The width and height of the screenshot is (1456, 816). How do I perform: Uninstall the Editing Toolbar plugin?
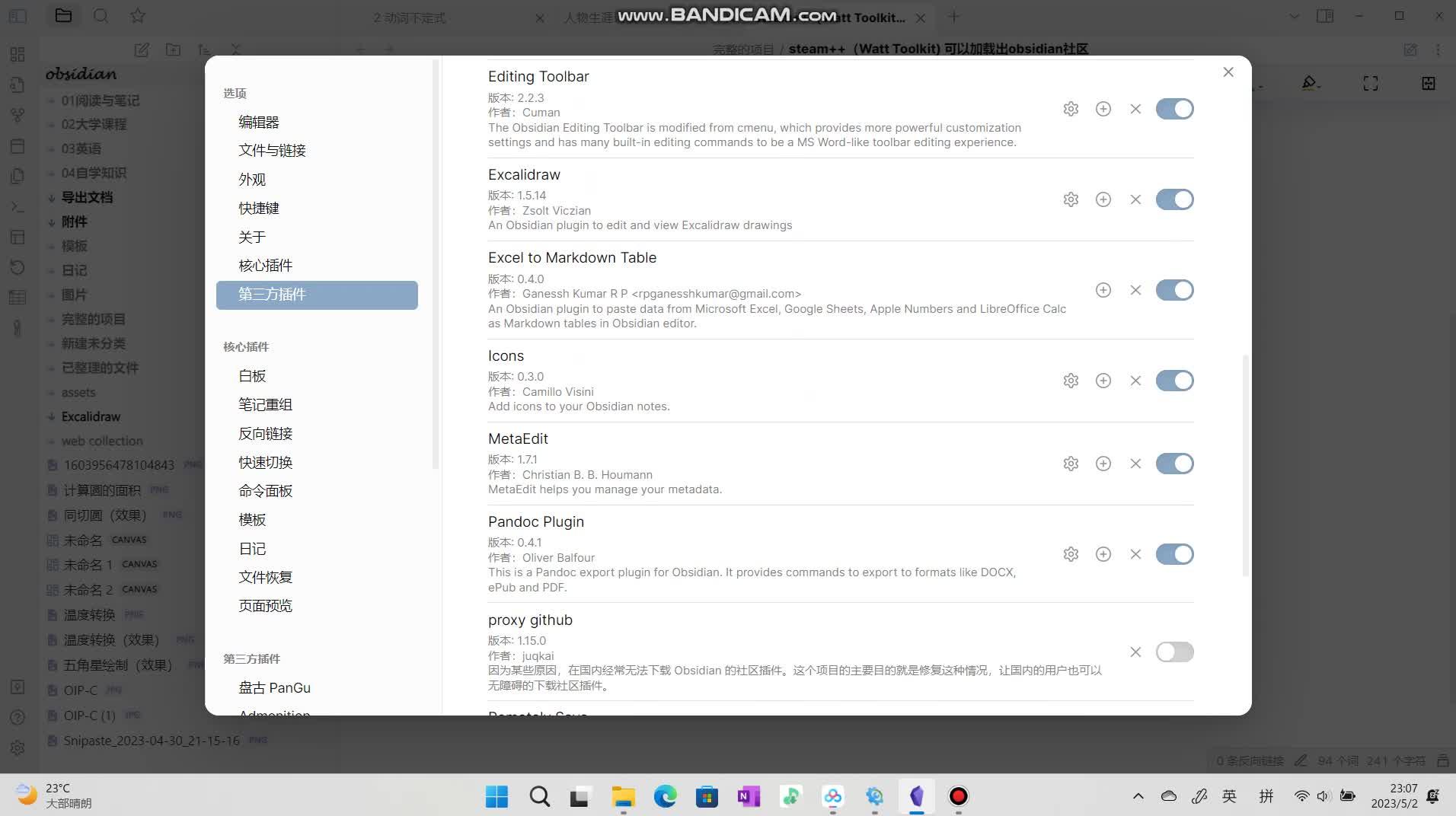1135,109
